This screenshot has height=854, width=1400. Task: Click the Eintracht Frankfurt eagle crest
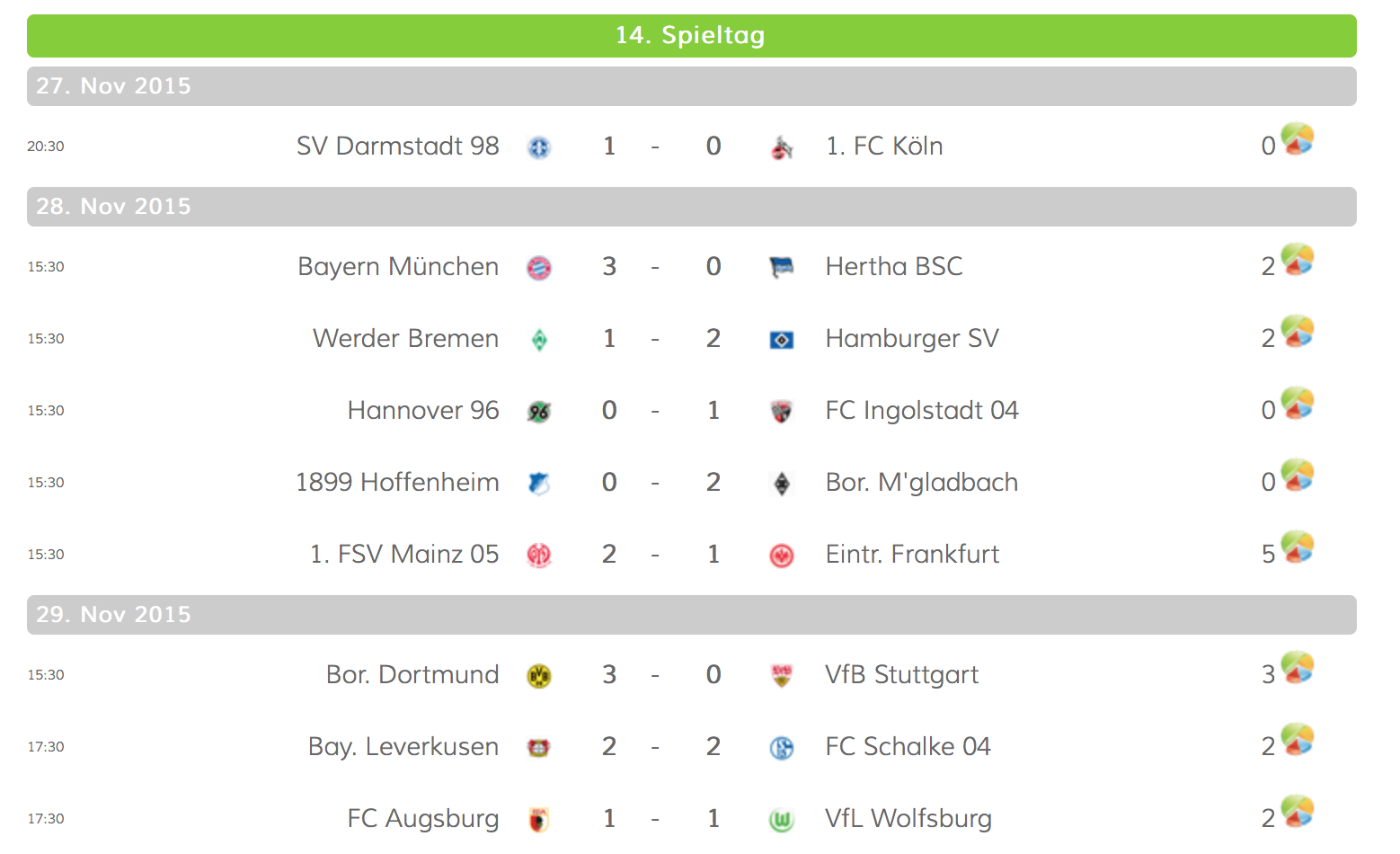tap(782, 556)
